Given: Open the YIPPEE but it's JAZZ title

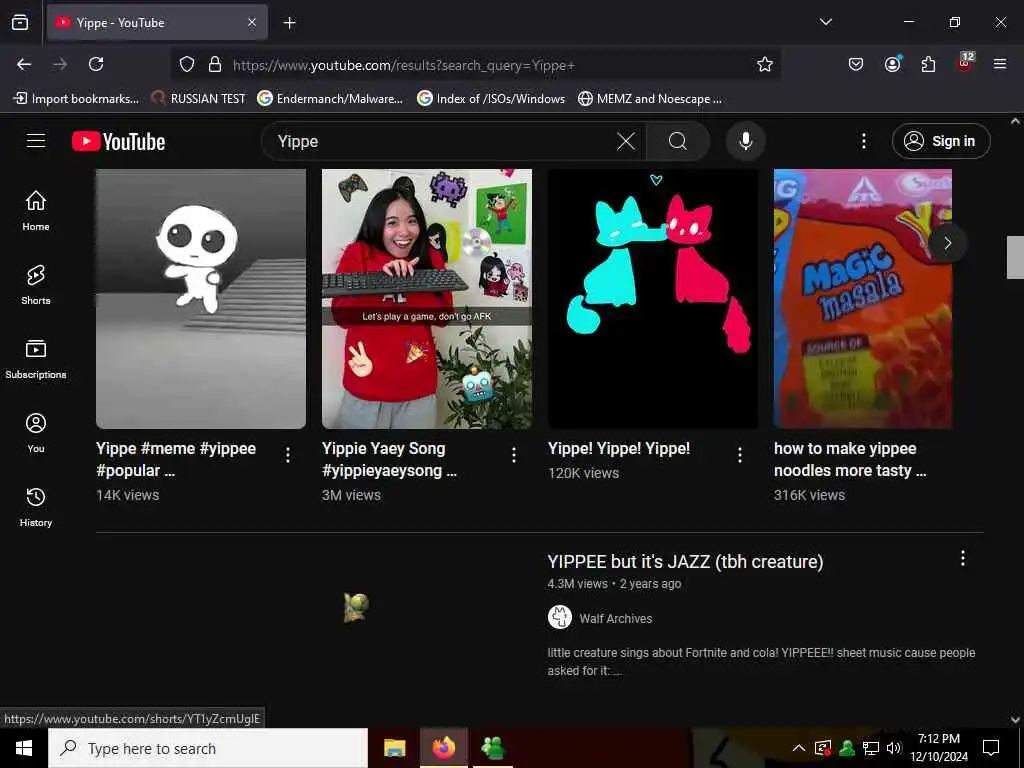Looking at the screenshot, I should coord(685,562).
